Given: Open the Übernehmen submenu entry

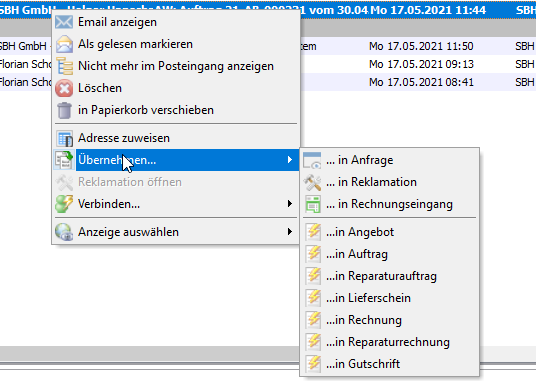Looking at the screenshot, I should (x=176, y=160).
